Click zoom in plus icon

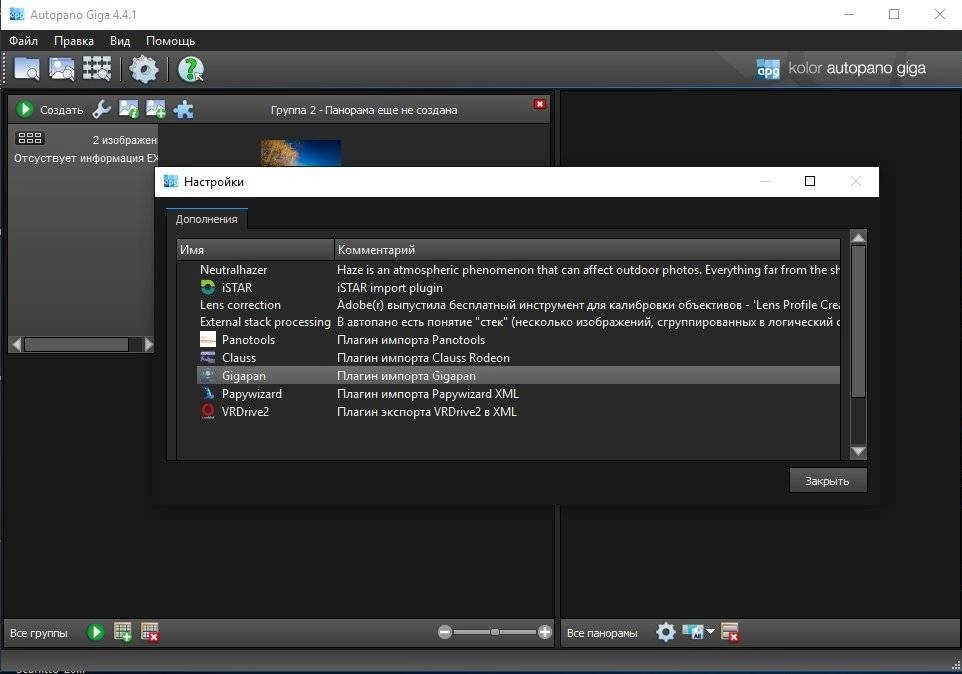click(544, 632)
